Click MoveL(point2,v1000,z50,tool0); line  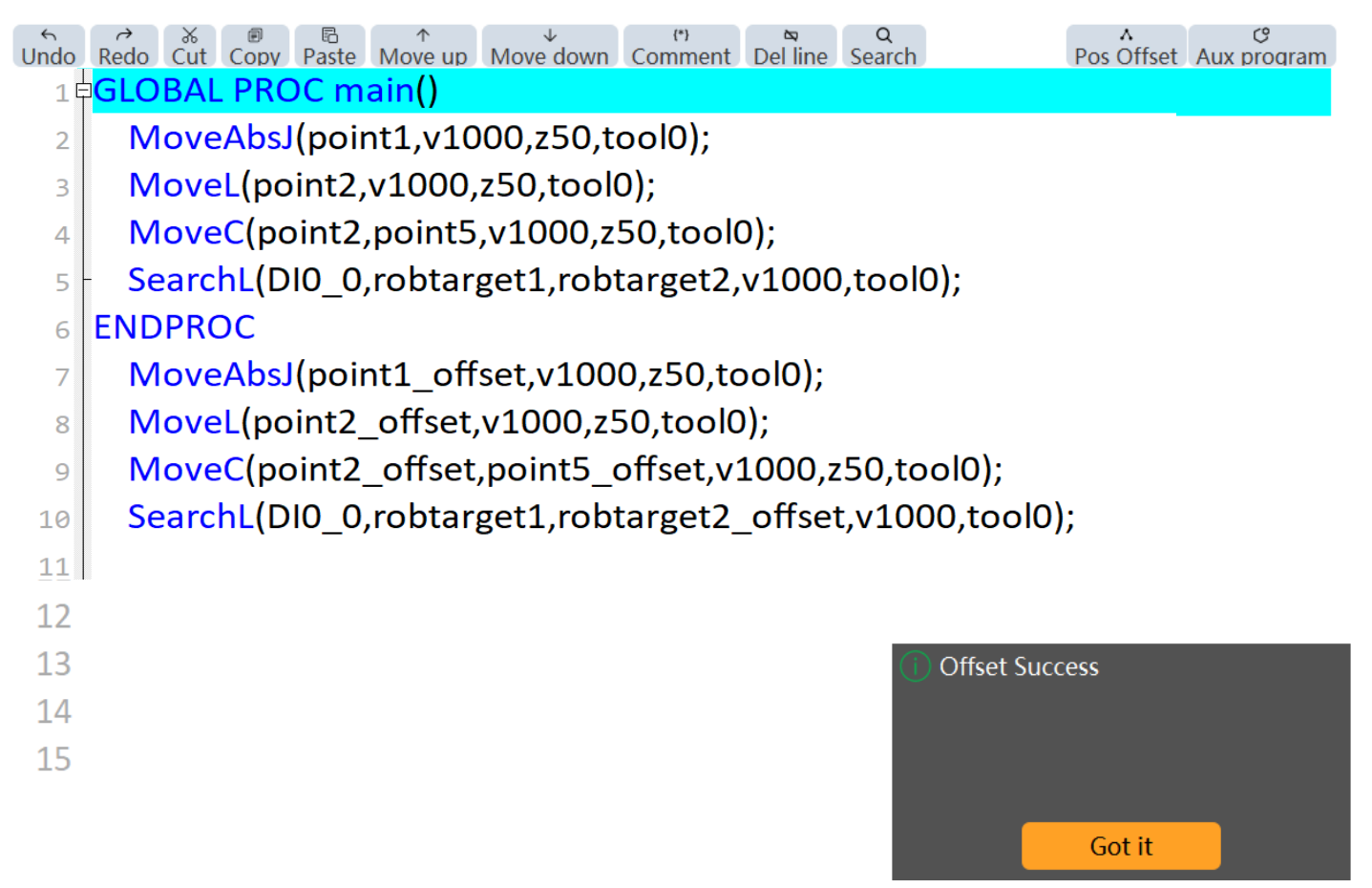391,185
